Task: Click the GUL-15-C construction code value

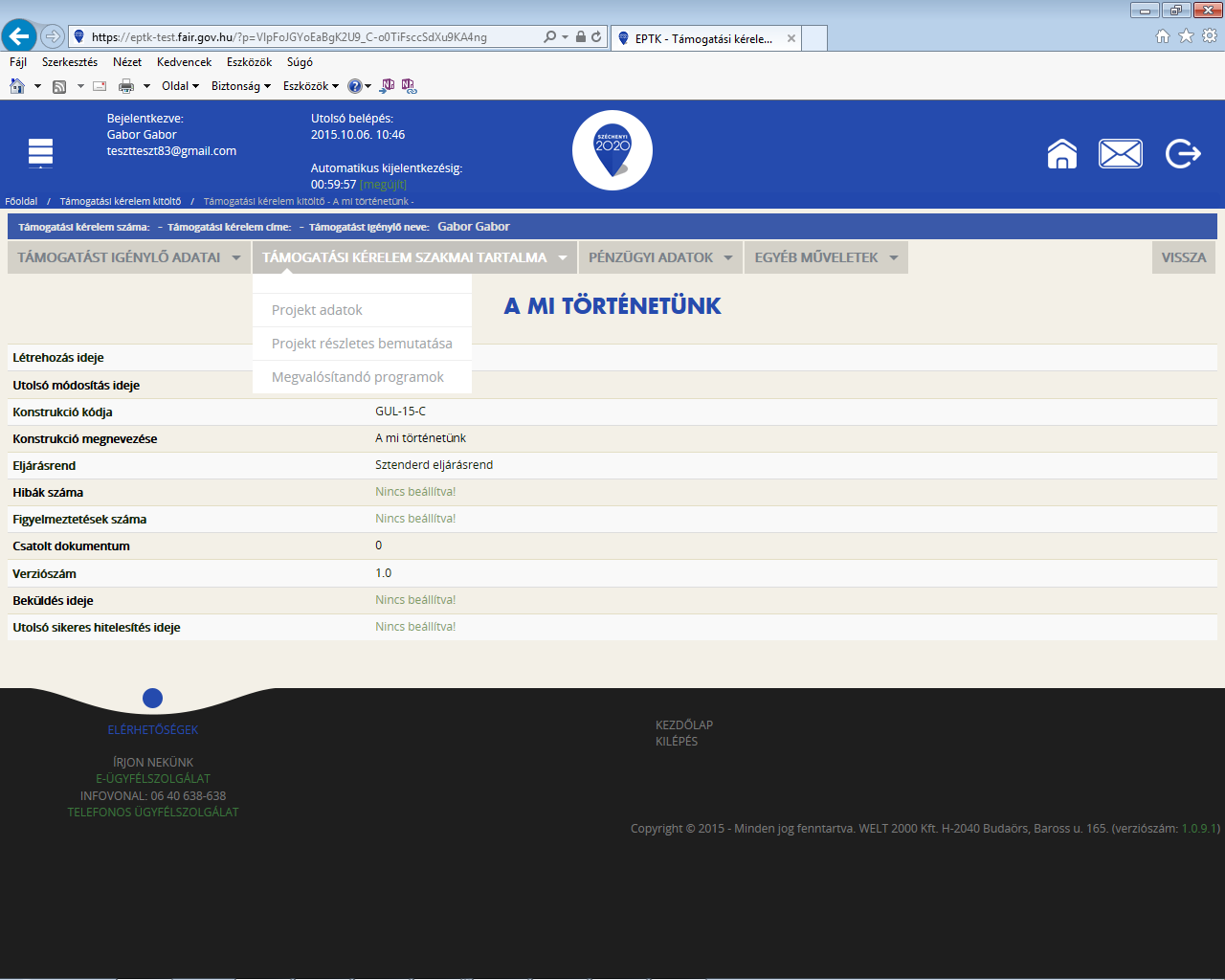Action: [400, 412]
